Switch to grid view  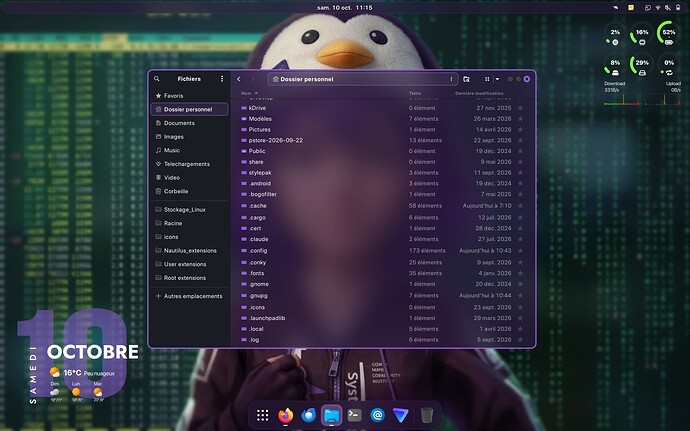click(x=487, y=79)
